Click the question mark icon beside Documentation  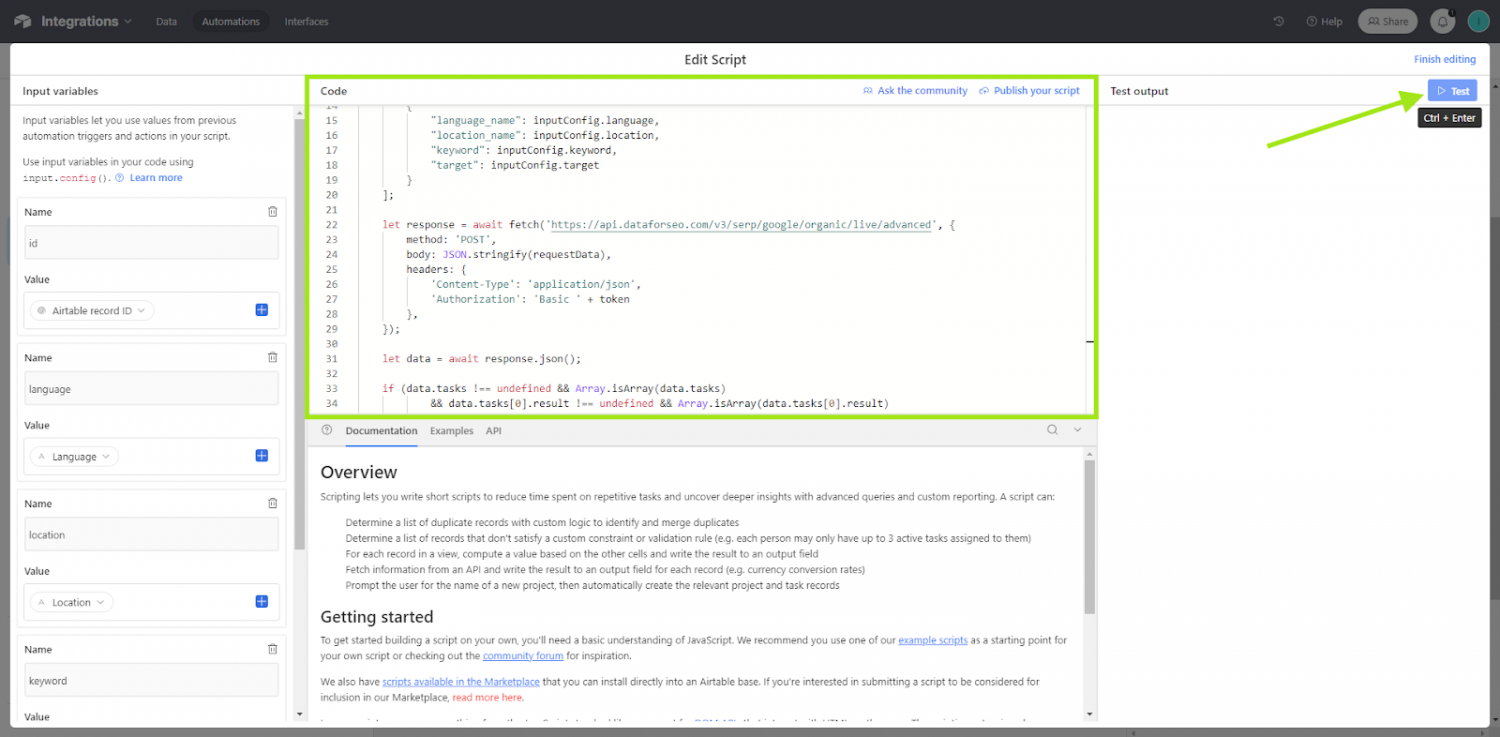point(326,429)
